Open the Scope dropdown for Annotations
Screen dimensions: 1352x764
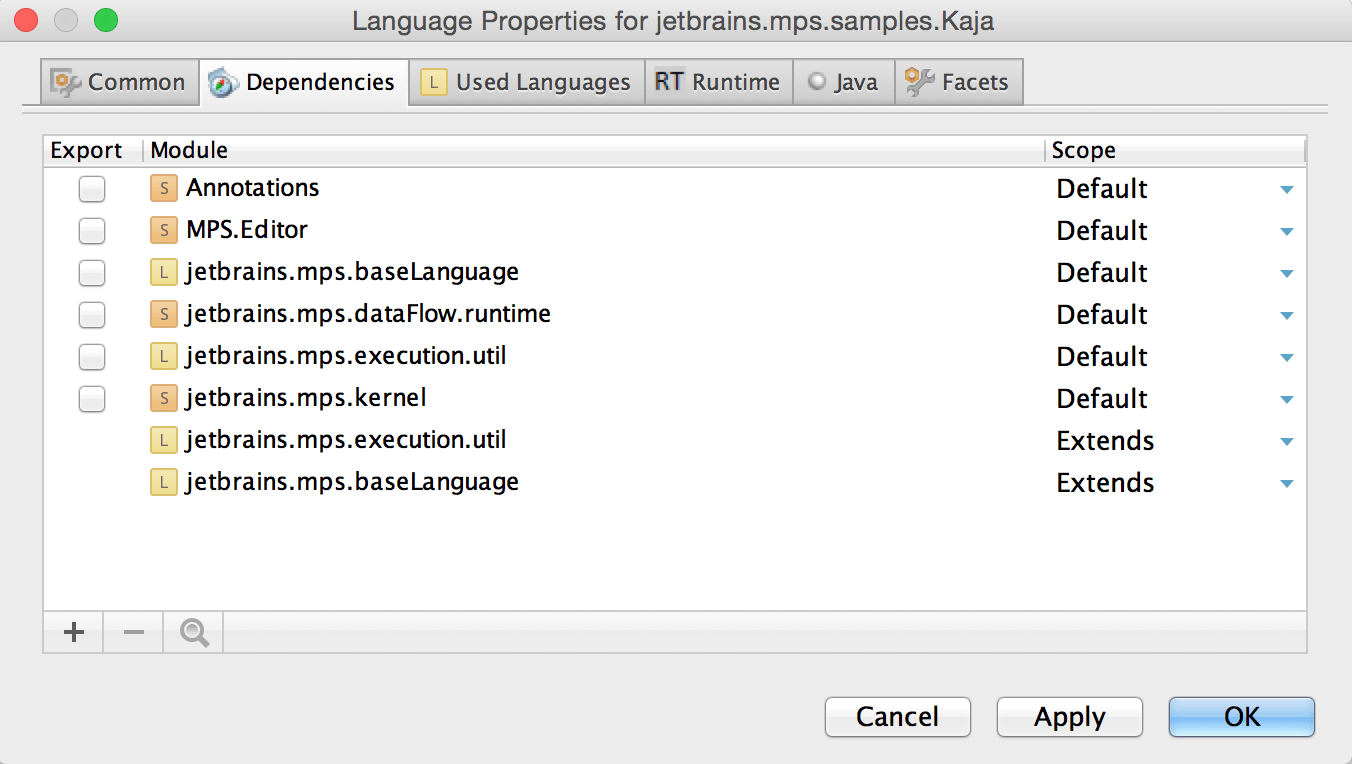(1286, 188)
